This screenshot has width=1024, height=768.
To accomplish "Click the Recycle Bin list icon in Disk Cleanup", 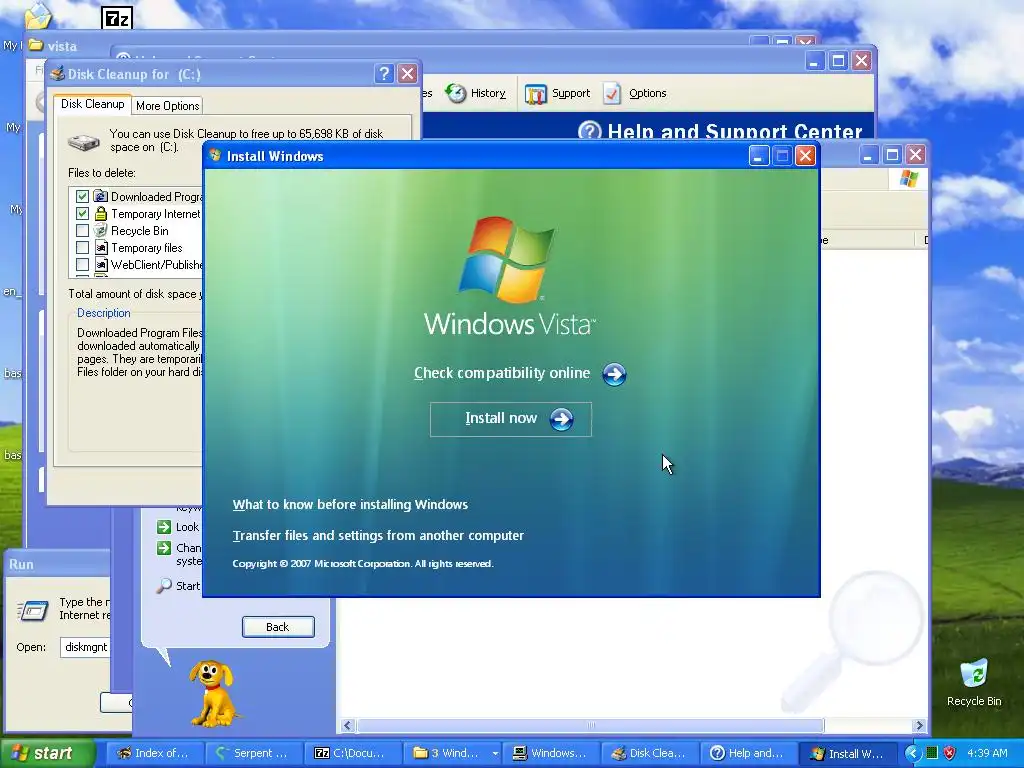I will point(101,231).
